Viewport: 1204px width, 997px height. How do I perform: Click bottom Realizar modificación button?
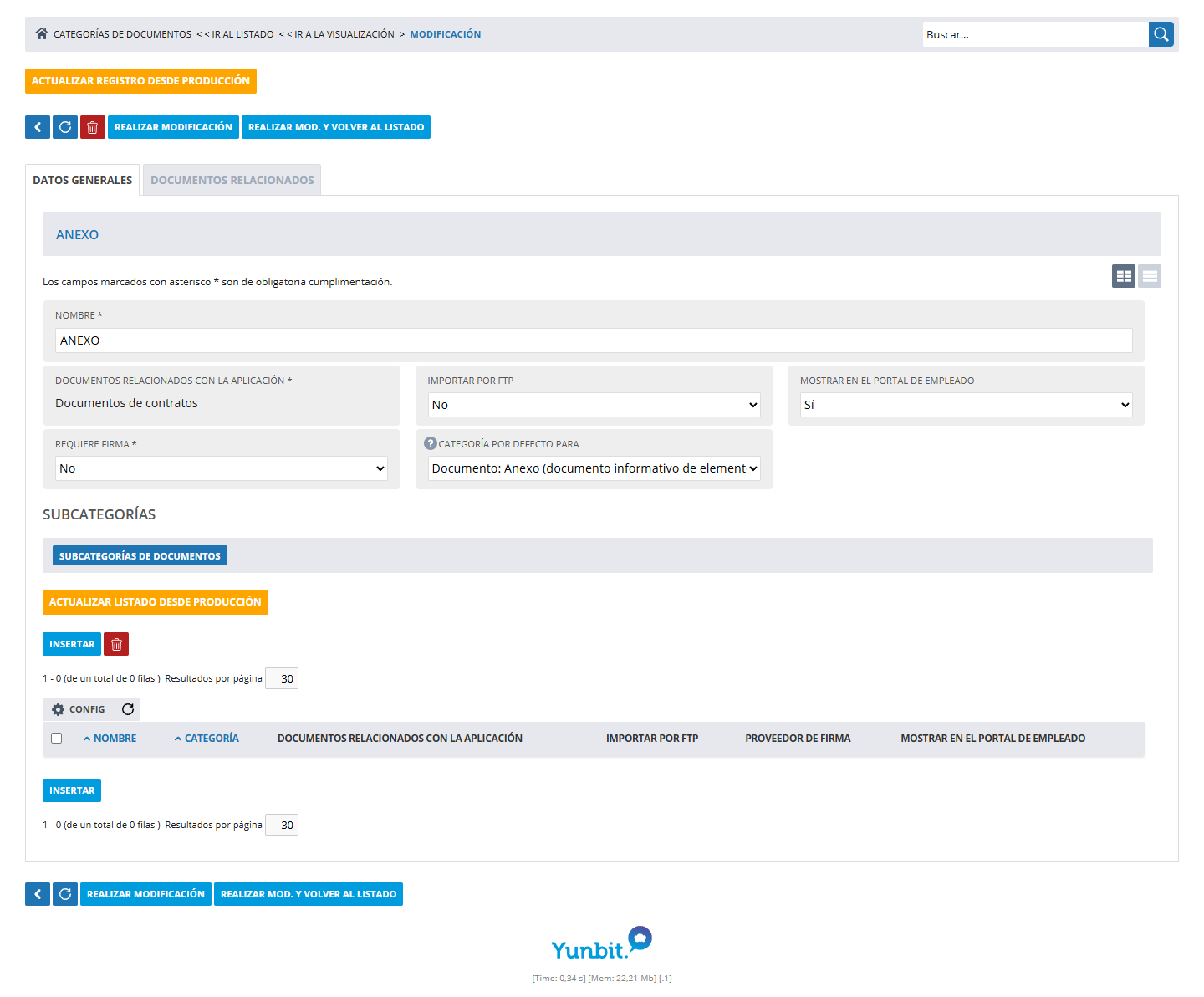click(x=145, y=894)
